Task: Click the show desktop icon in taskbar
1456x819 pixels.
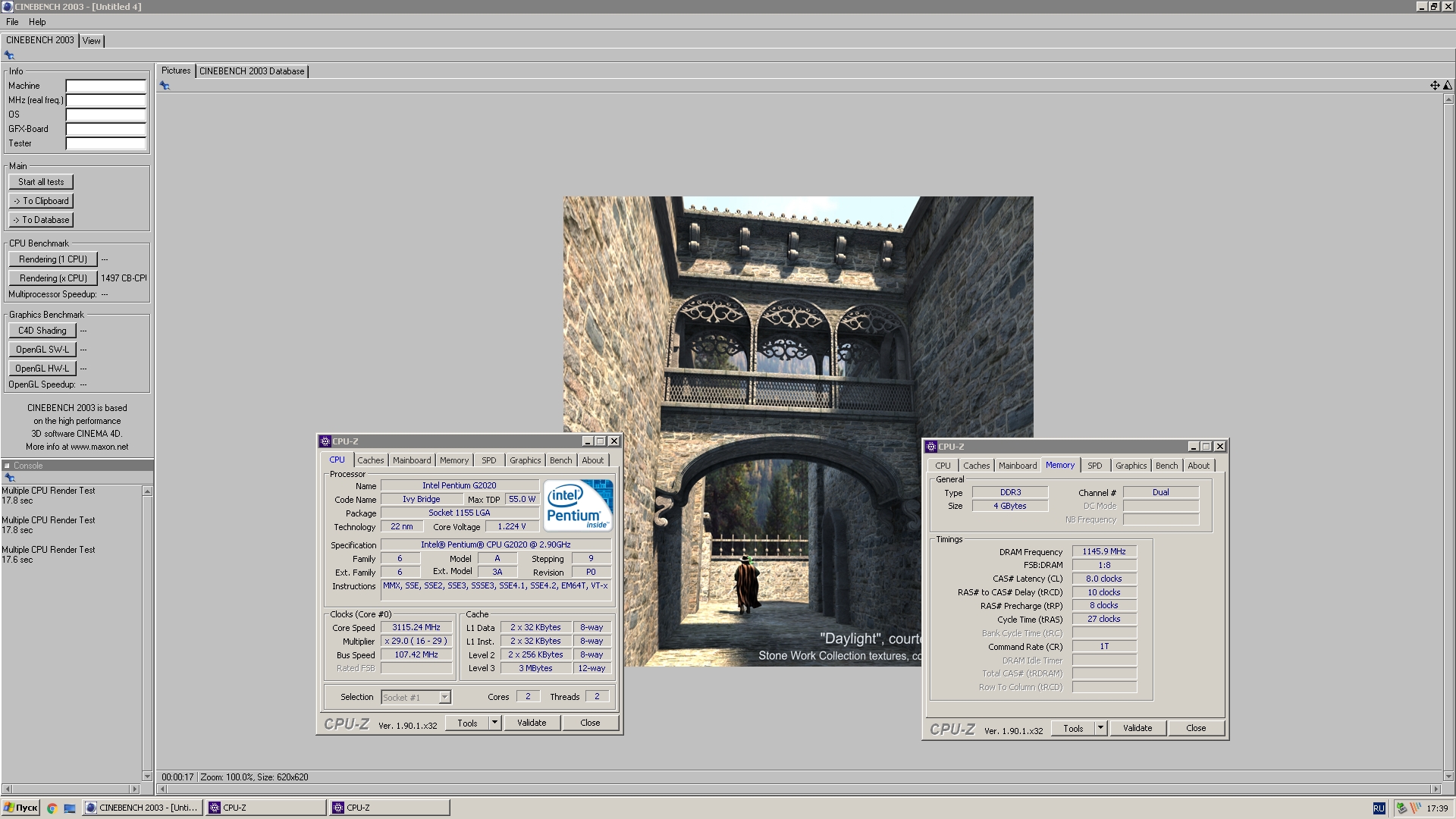Action: 70,808
